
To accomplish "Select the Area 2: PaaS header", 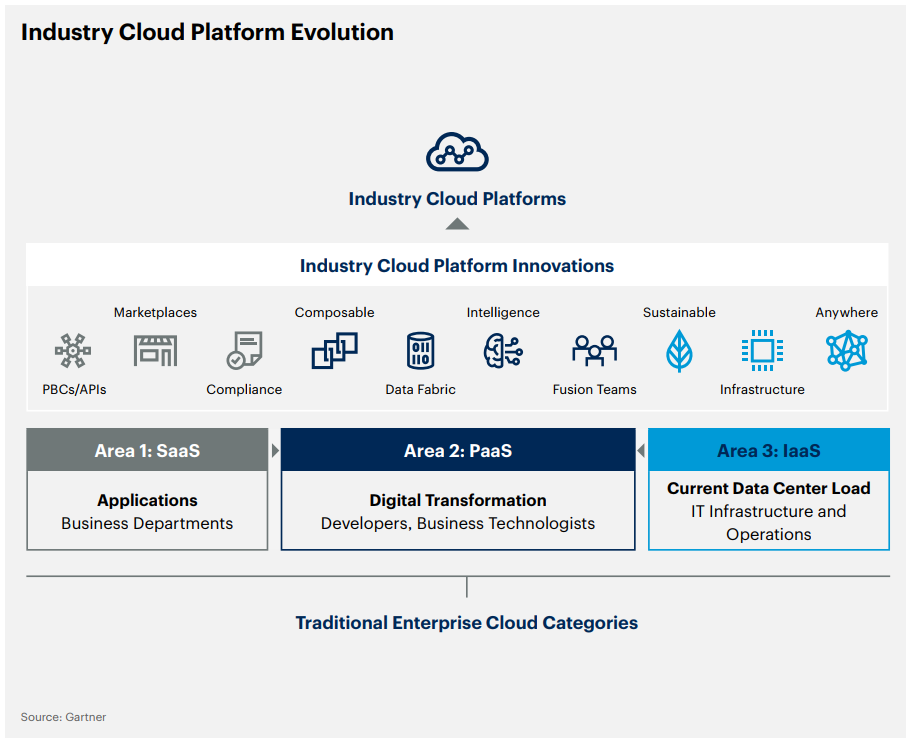I will point(458,450).
